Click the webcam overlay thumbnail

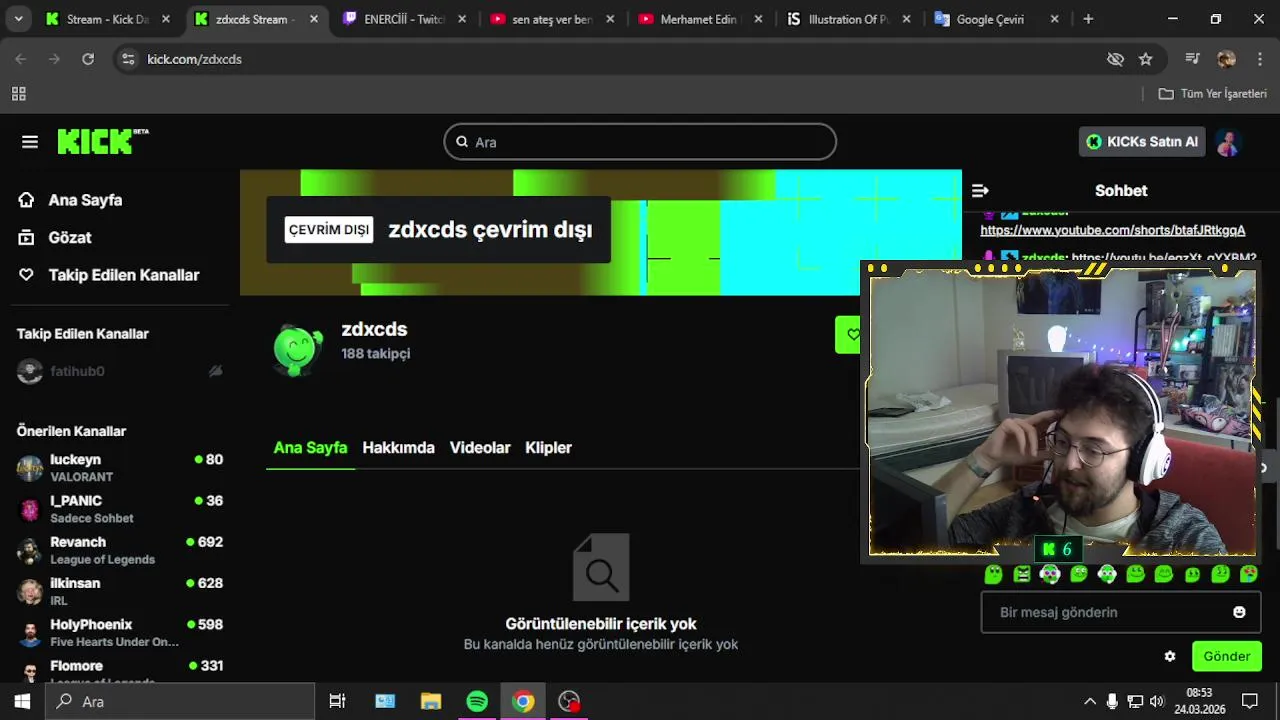pyautogui.click(x=1061, y=412)
